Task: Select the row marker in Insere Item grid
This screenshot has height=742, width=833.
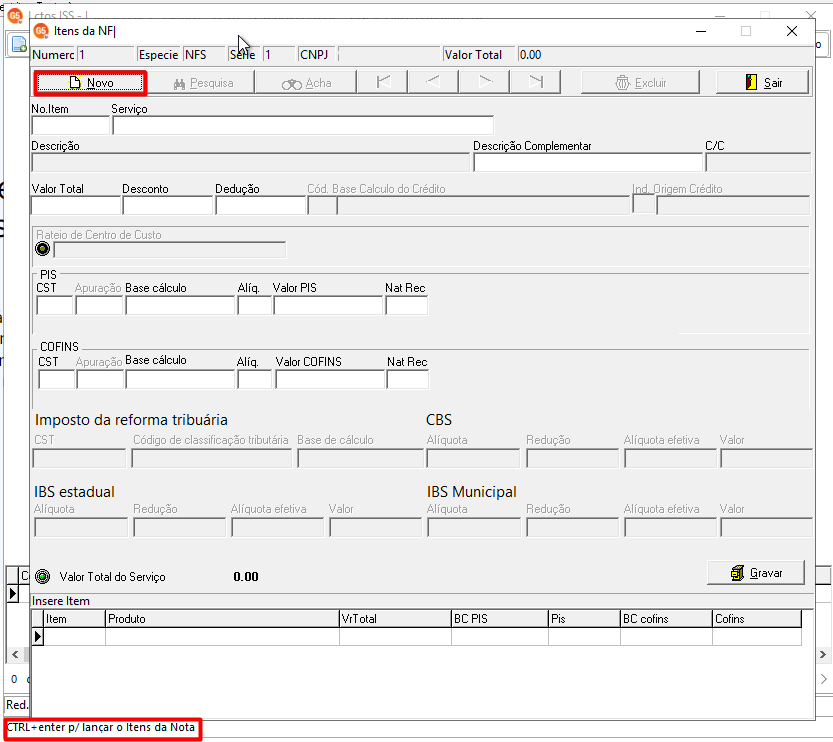Action: 38,636
